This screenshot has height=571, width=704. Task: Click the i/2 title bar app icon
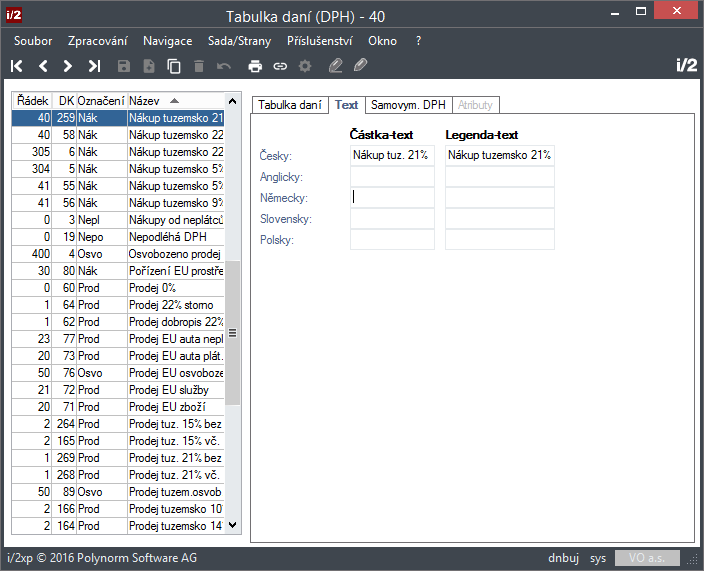pos(13,15)
